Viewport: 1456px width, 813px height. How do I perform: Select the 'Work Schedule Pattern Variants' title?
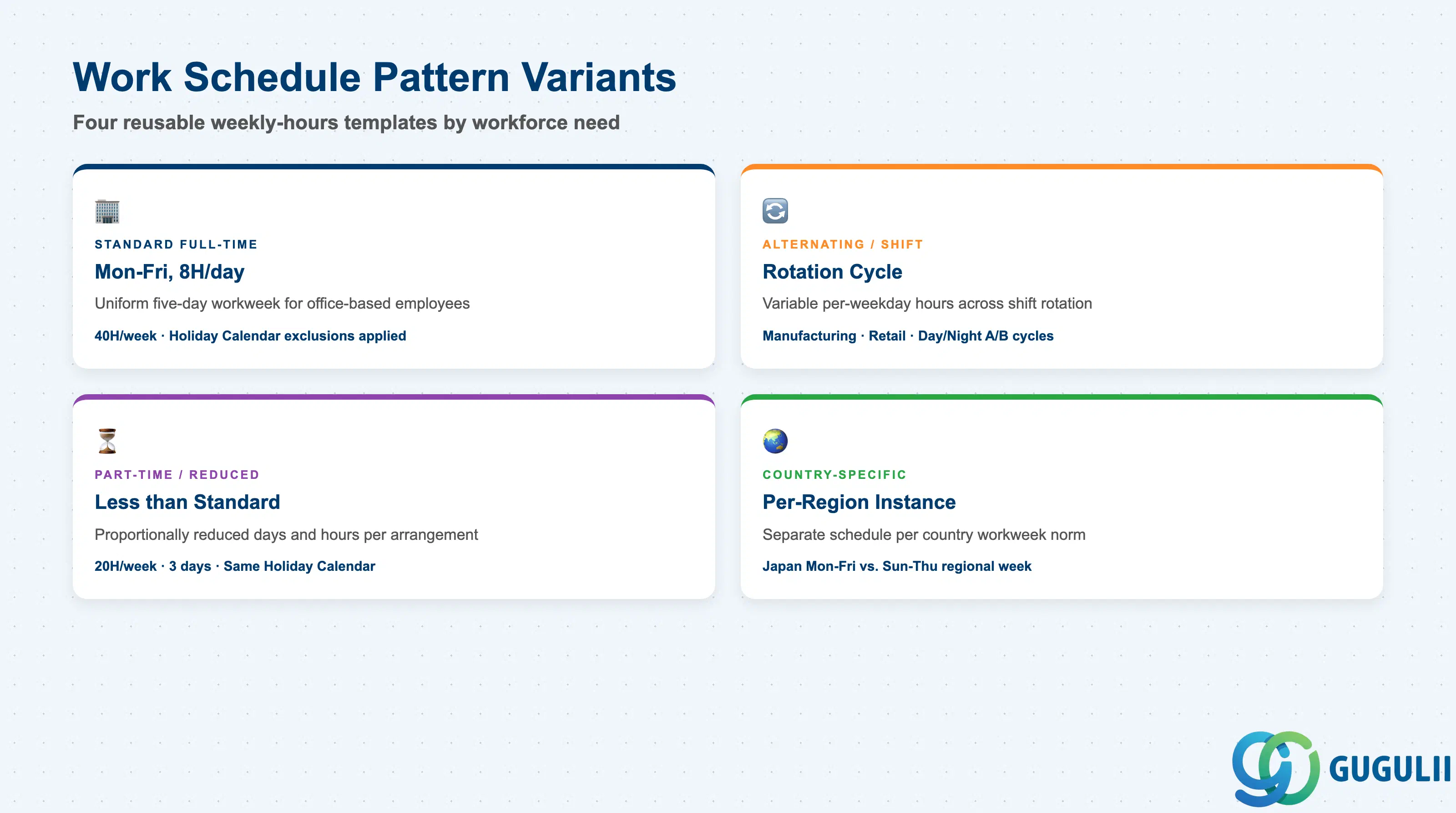374,77
